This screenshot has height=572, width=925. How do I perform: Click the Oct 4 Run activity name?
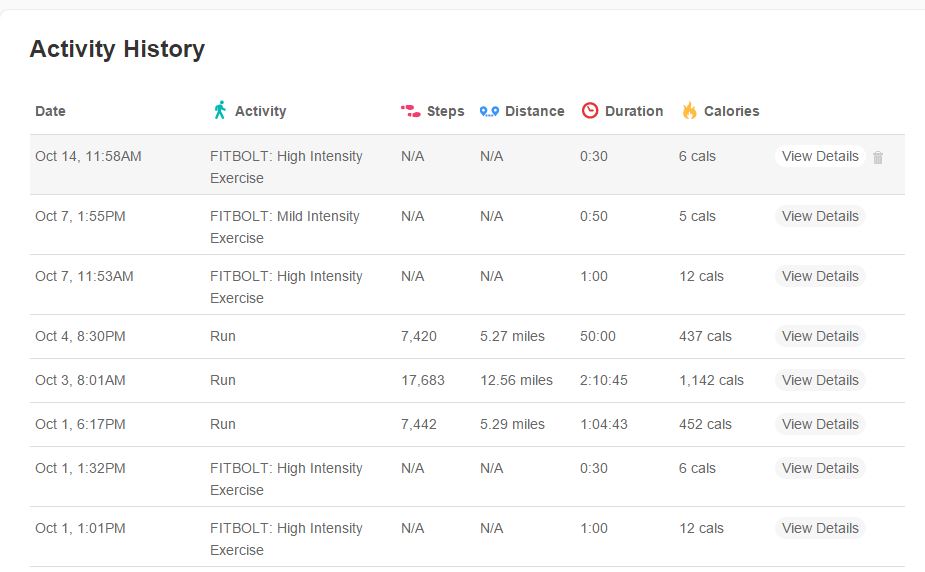click(222, 337)
